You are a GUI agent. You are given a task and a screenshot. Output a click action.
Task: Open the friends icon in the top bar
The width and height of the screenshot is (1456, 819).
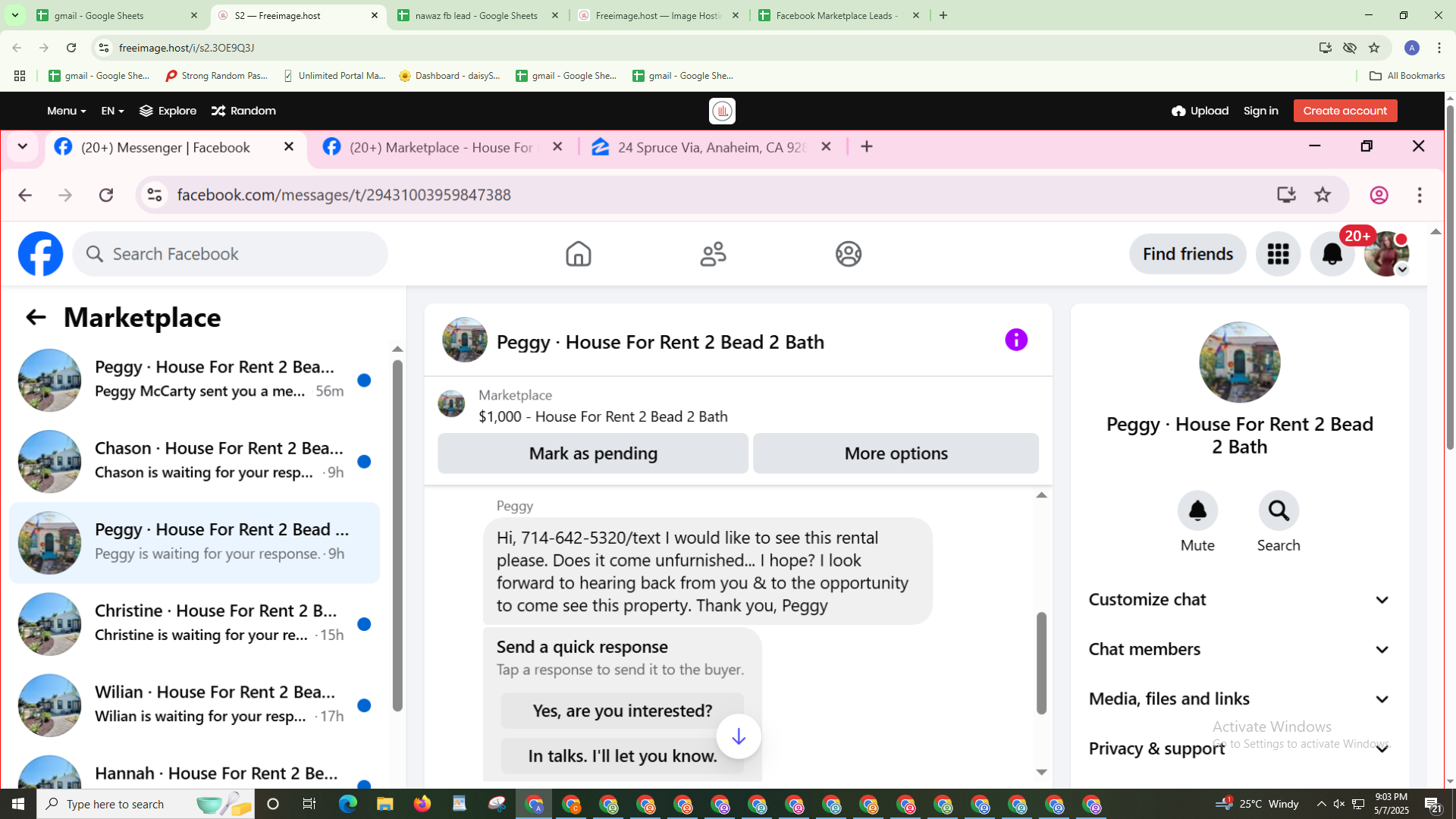[713, 254]
